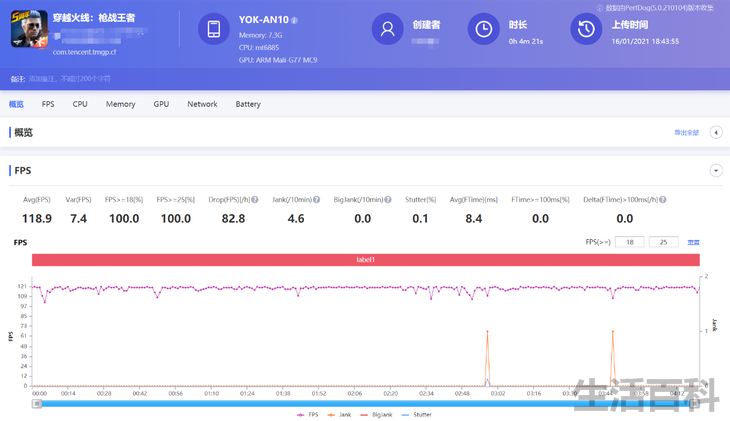Screen dimensions: 730x421
Task: Click FPS threshold field showing 18
Action: pos(630,242)
